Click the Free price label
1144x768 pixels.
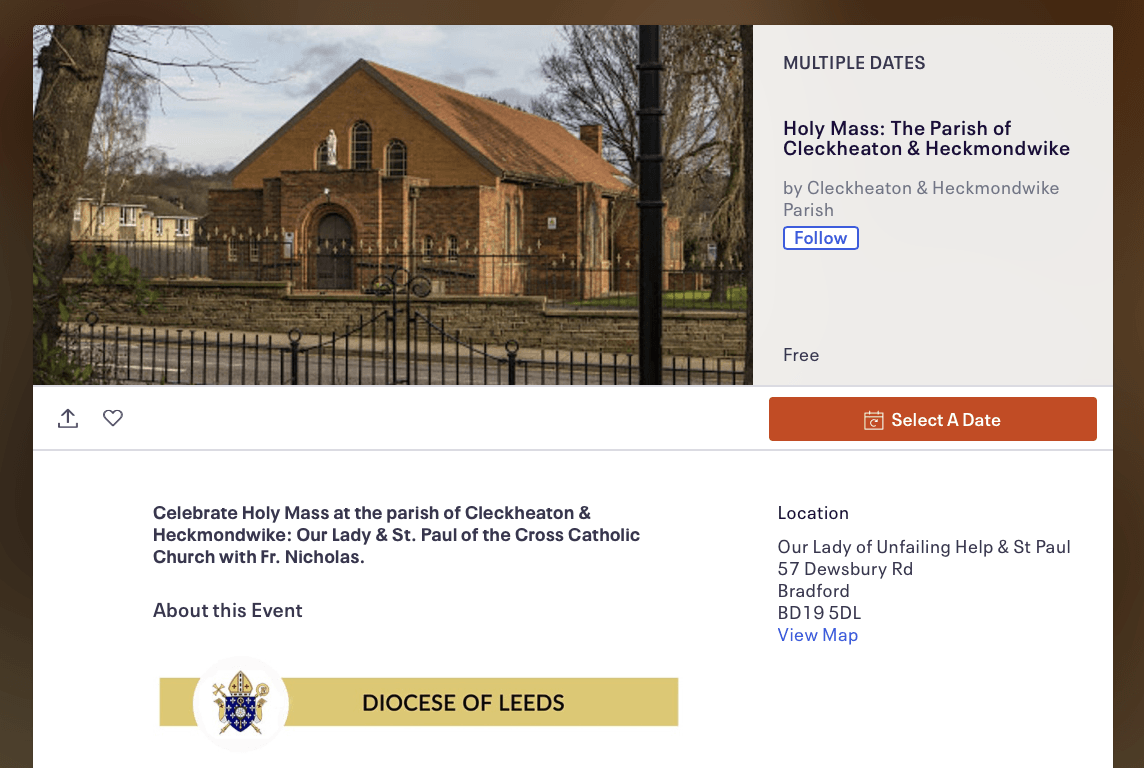tap(801, 355)
